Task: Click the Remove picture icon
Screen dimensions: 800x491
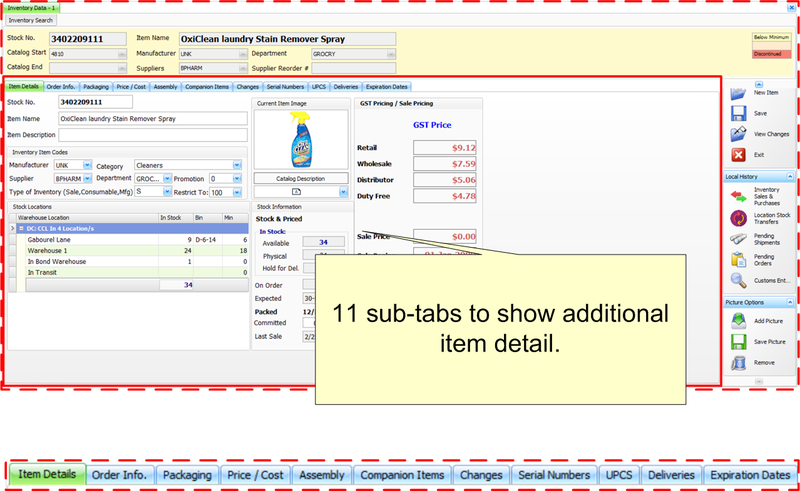Action: 738,362
